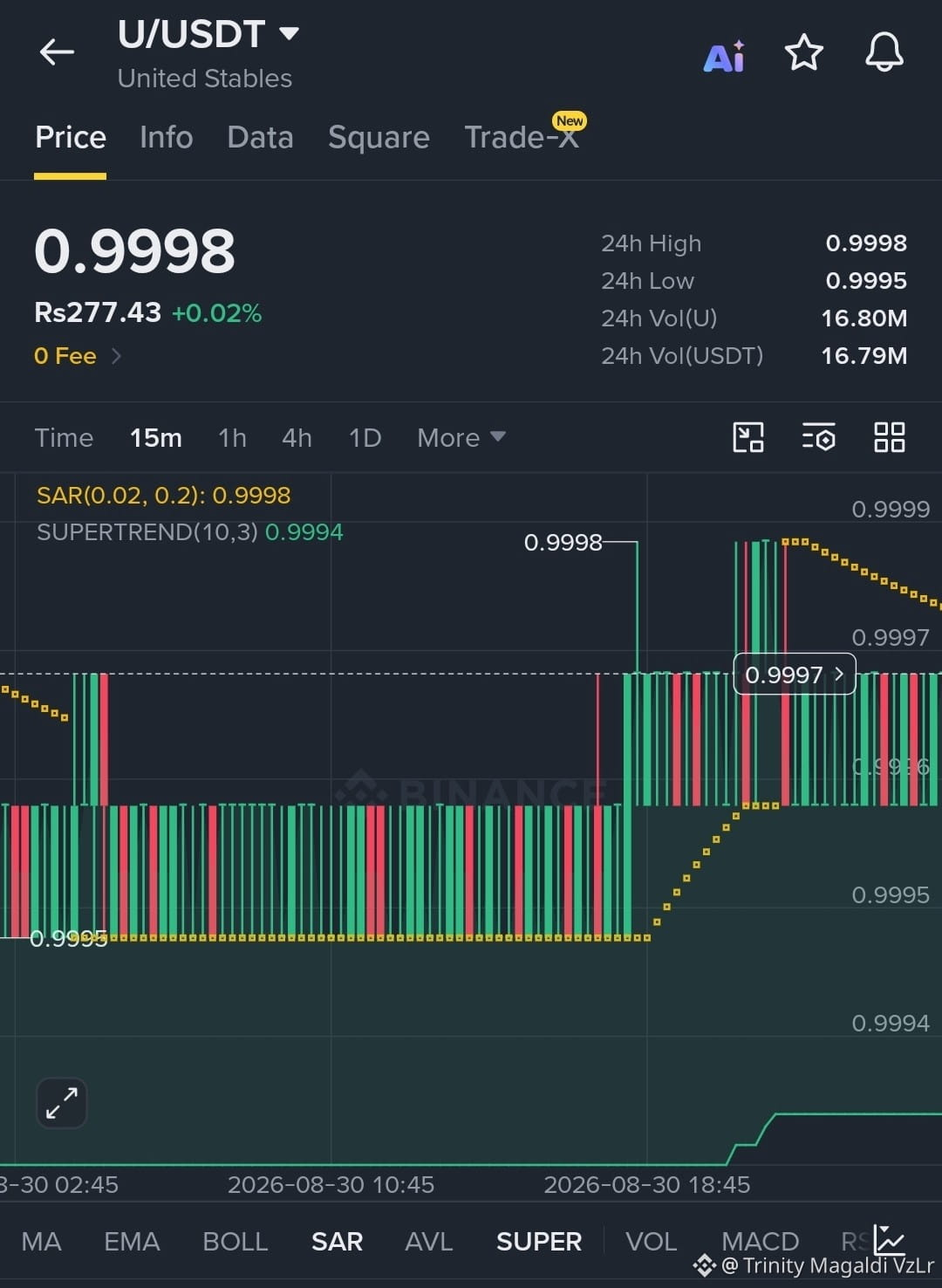Click the Rs277.43 converted price
This screenshot has height=1288, width=942.
(x=98, y=312)
